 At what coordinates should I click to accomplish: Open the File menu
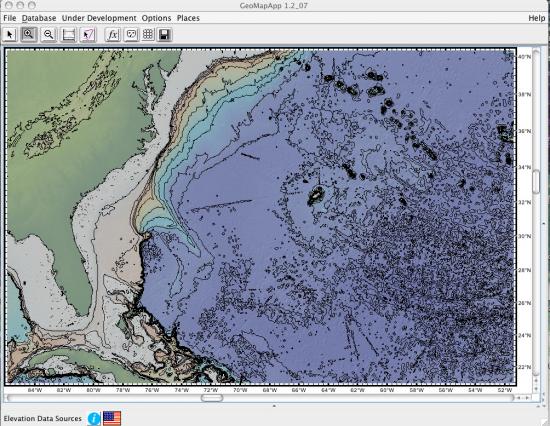coord(10,18)
